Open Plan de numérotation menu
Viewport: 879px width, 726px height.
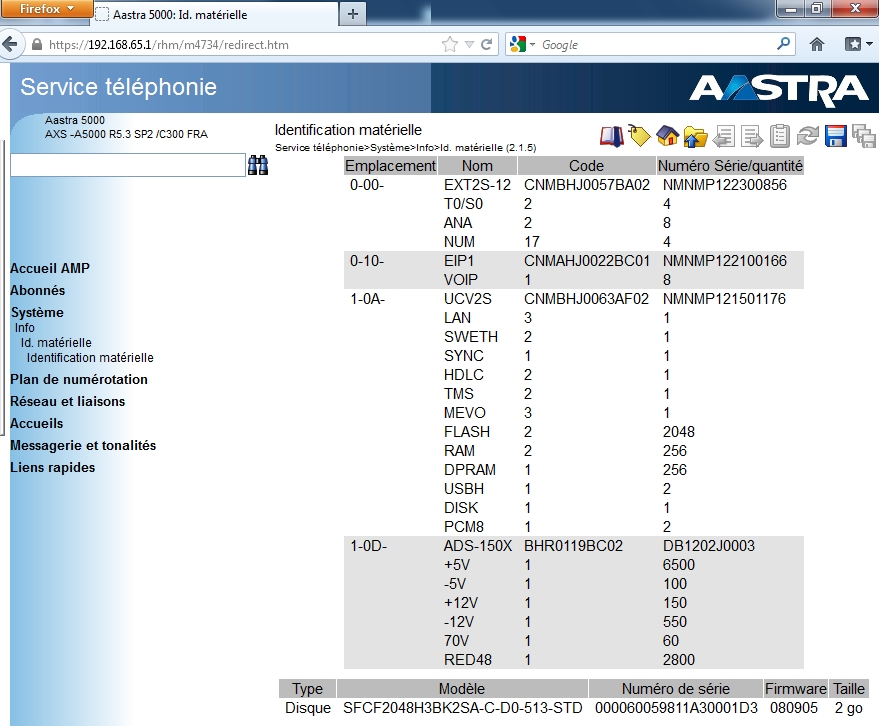[x=79, y=380]
